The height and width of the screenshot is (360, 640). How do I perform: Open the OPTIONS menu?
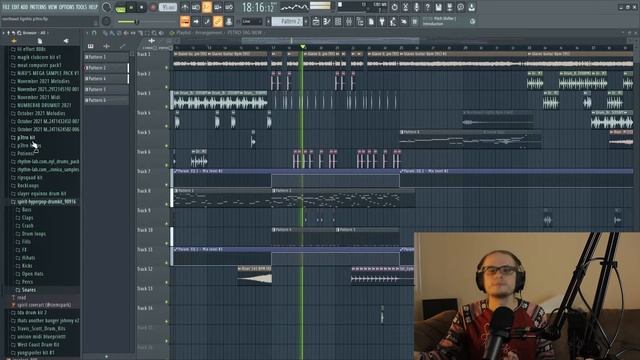click(x=67, y=7)
